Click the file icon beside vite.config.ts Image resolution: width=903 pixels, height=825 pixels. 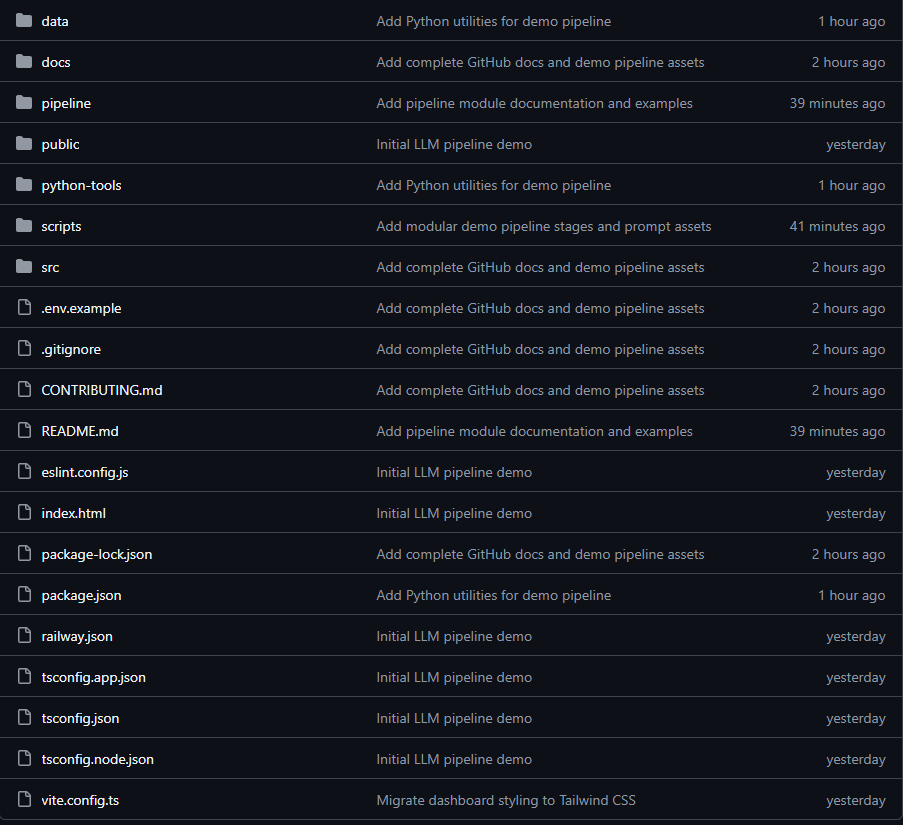coord(24,800)
